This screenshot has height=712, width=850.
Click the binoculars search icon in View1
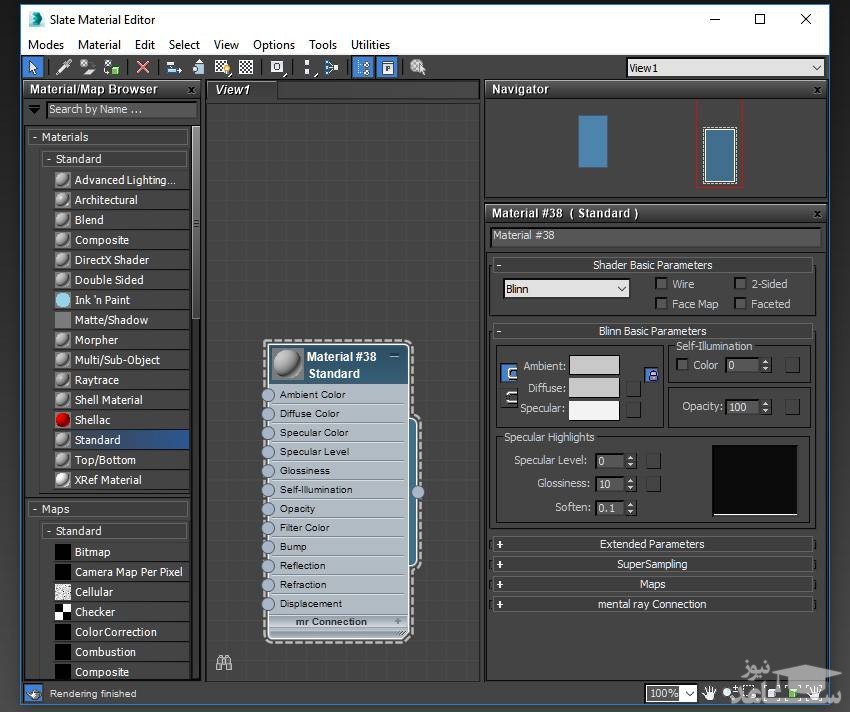[x=224, y=662]
